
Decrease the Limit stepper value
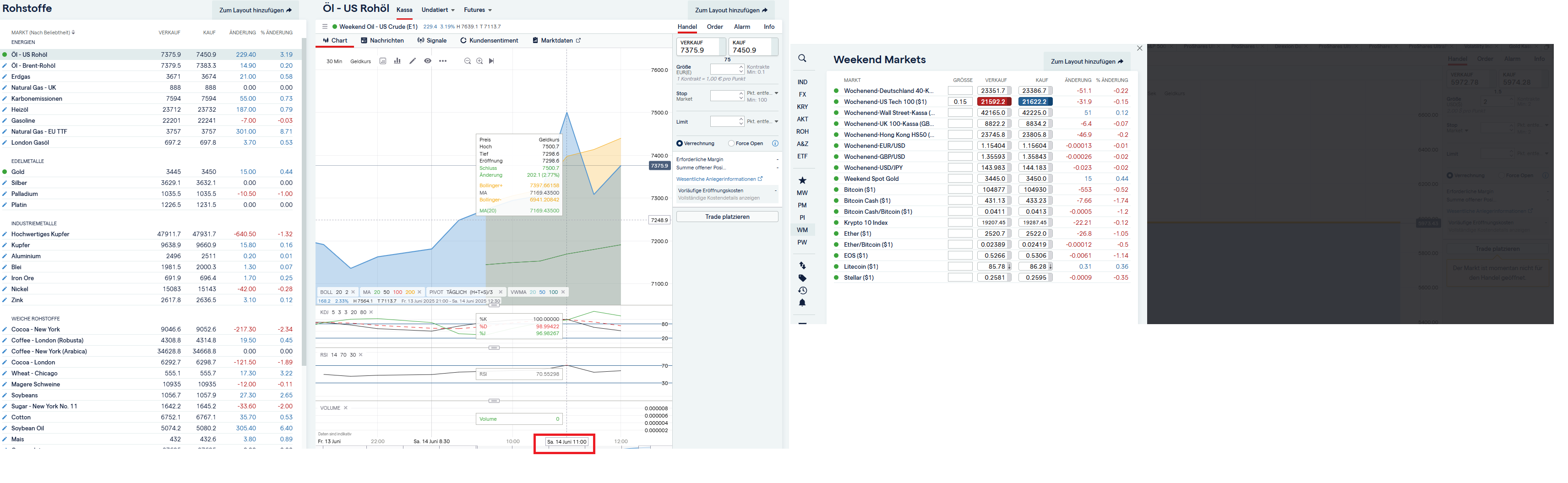[741, 124]
